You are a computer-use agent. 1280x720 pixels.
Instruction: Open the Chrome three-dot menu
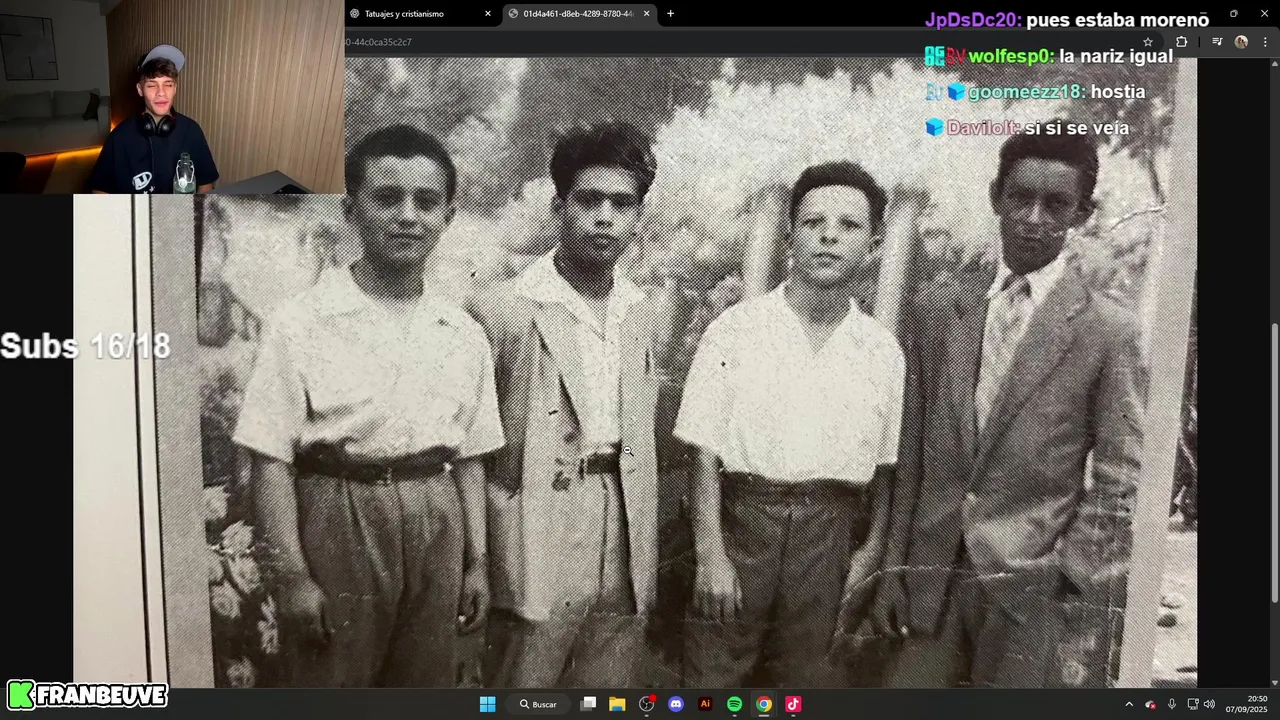[x=1265, y=42]
